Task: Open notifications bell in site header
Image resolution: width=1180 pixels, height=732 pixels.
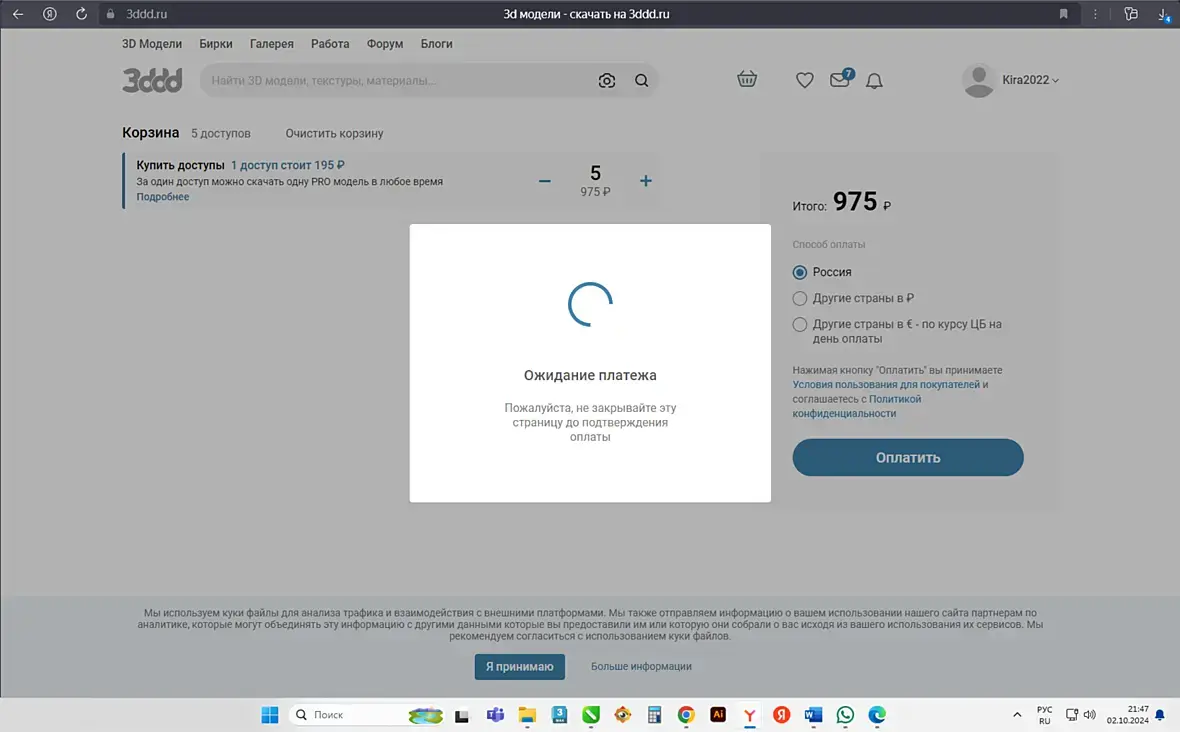Action: pyautogui.click(x=874, y=80)
